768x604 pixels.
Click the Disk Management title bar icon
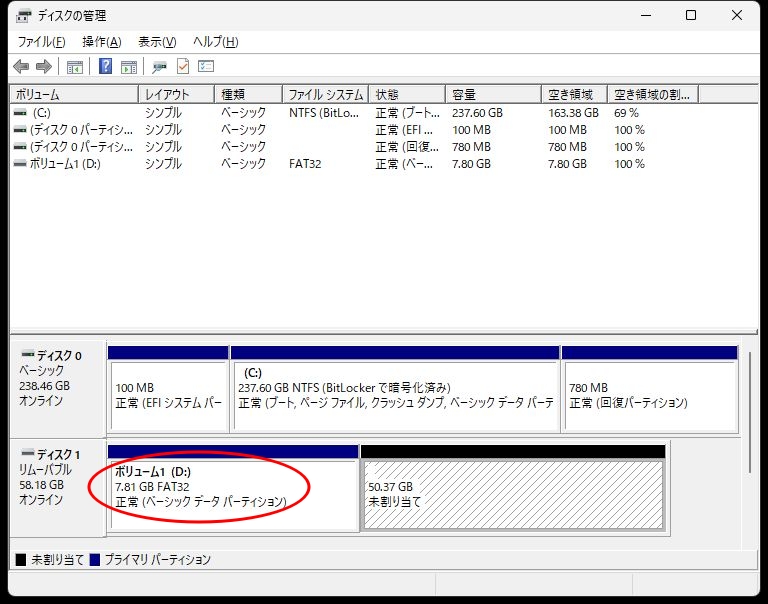point(23,16)
